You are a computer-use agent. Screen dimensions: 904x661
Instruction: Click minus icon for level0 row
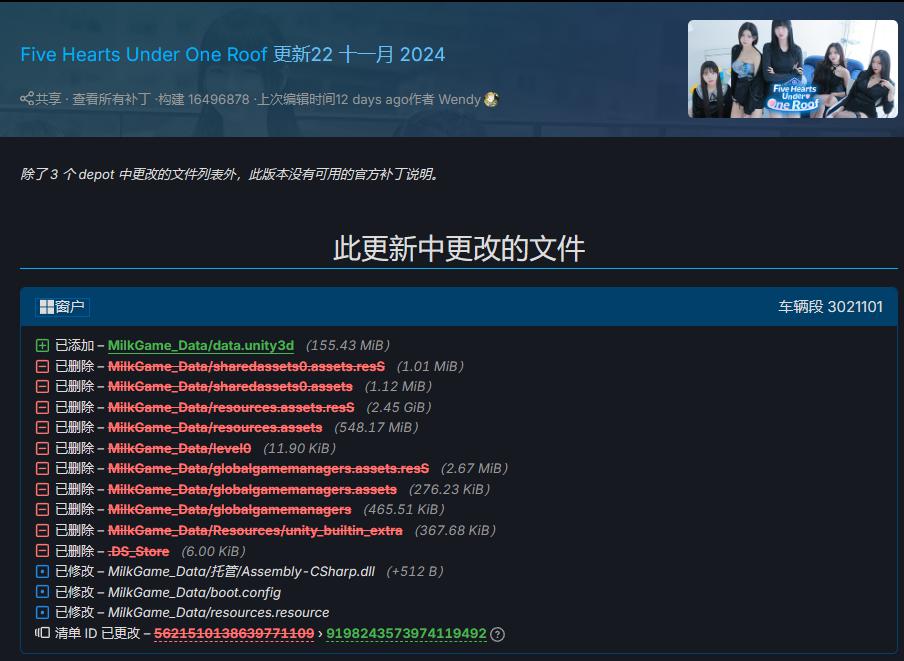42,448
